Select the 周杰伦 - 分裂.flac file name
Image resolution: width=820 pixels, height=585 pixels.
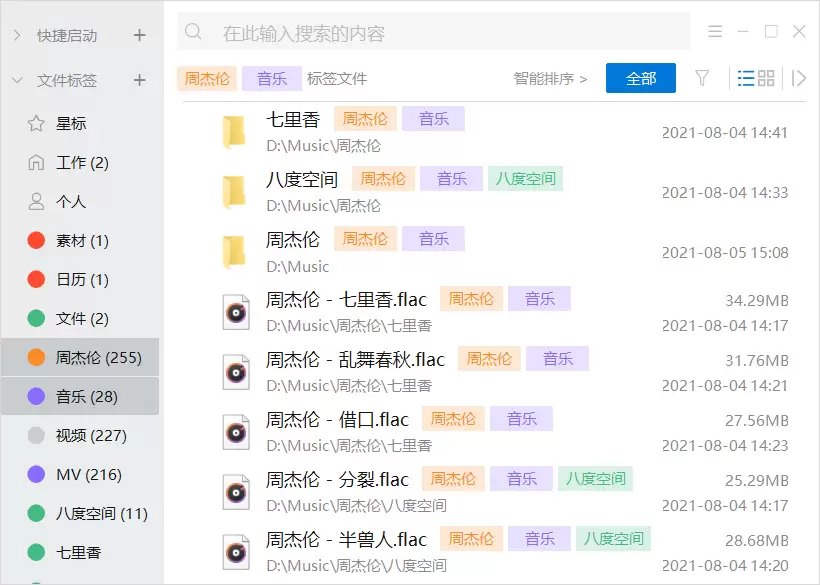337,479
